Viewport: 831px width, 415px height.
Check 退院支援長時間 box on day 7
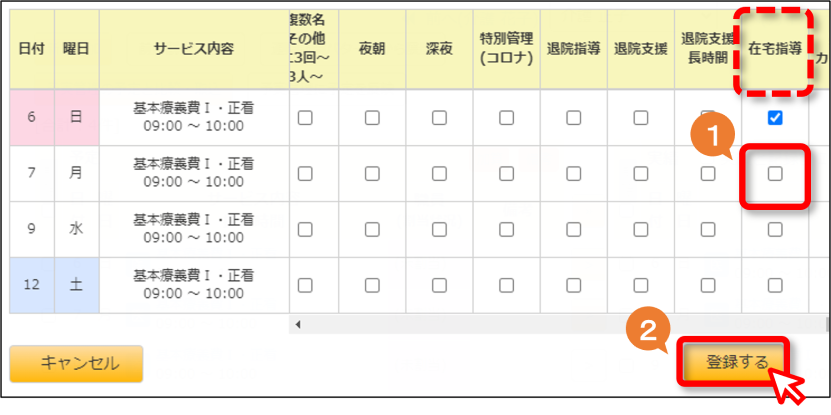tap(708, 173)
